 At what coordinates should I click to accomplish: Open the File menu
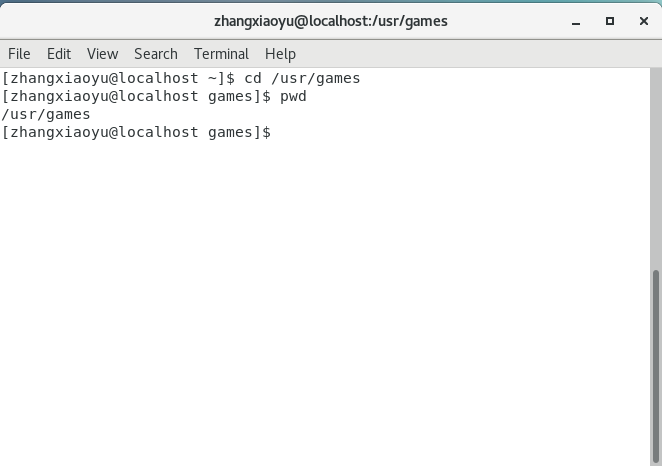(19, 54)
